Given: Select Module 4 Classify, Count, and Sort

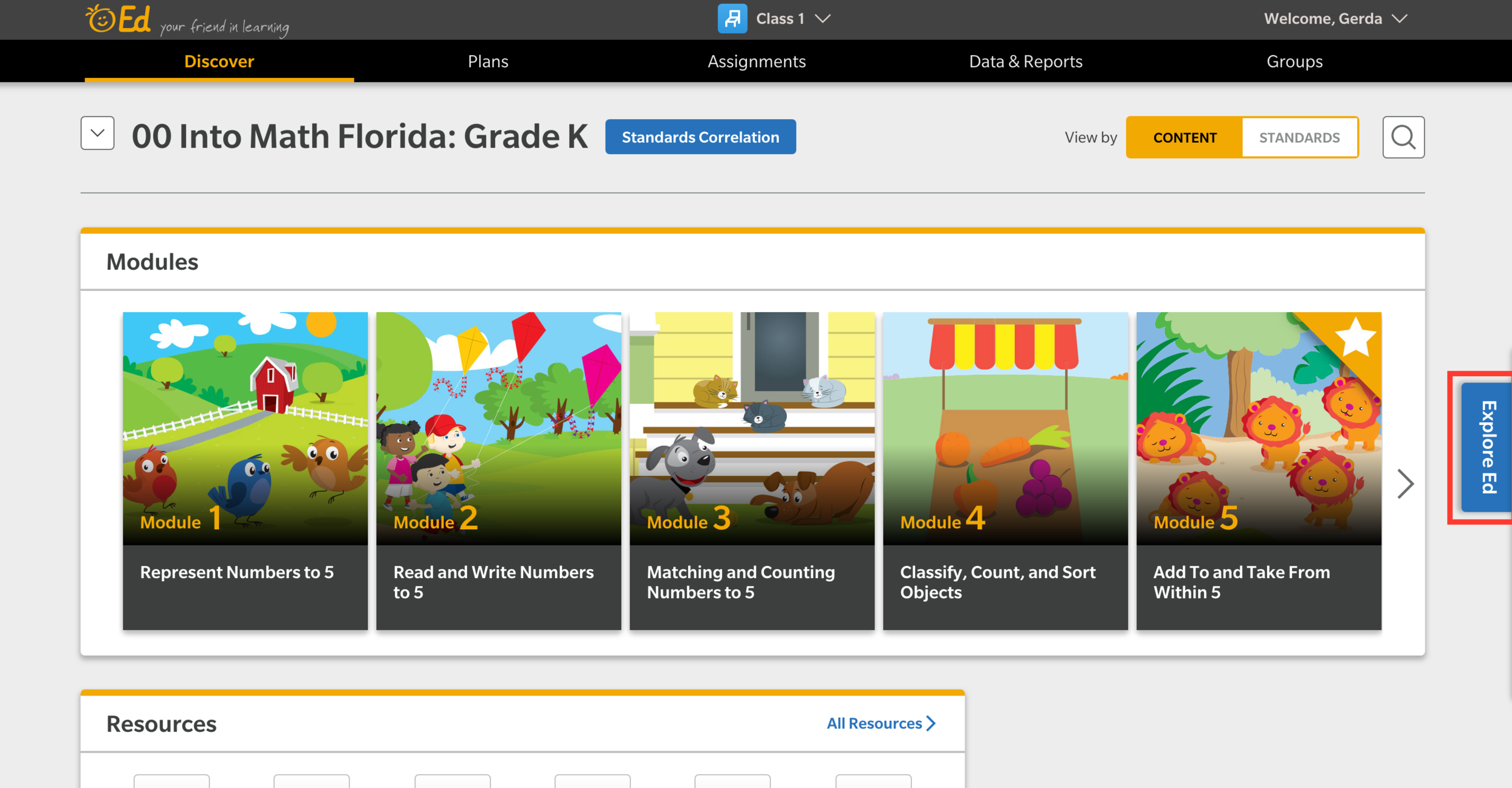Looking at the screenshot, I should pos(1005,471).
